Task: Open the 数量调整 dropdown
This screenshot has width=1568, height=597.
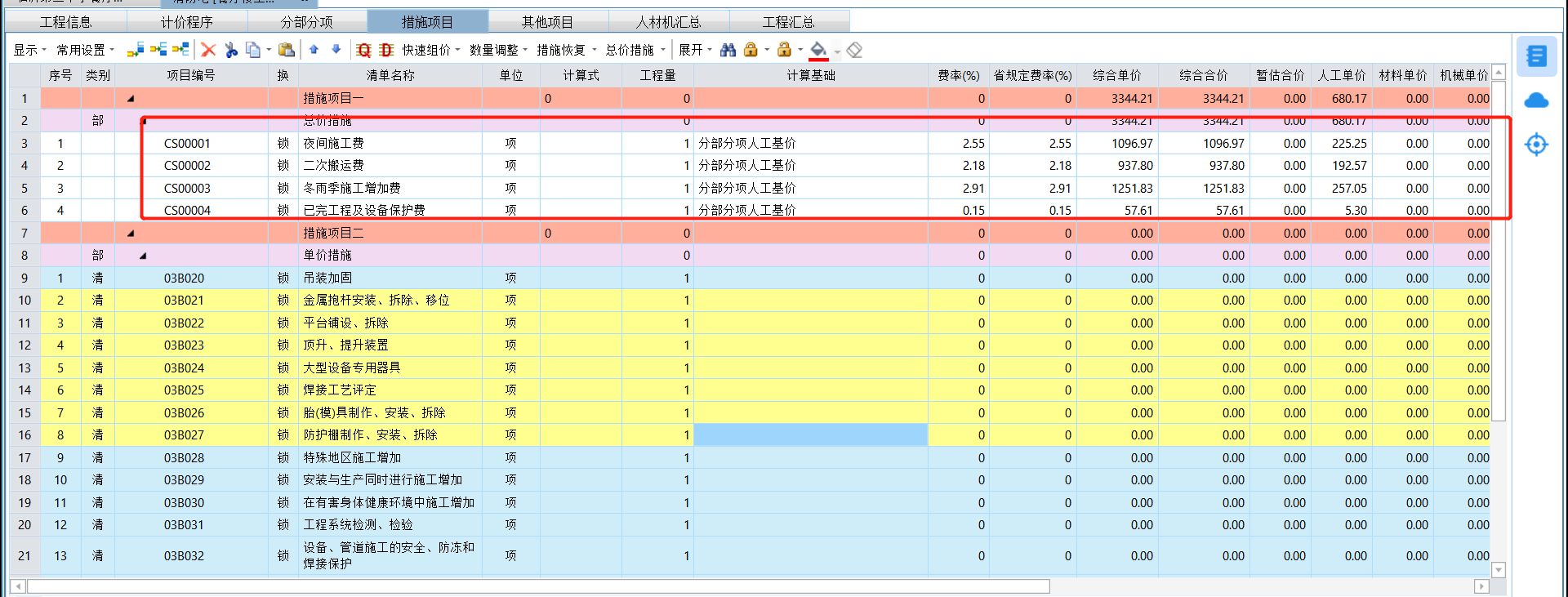Action: coord(498,50)
